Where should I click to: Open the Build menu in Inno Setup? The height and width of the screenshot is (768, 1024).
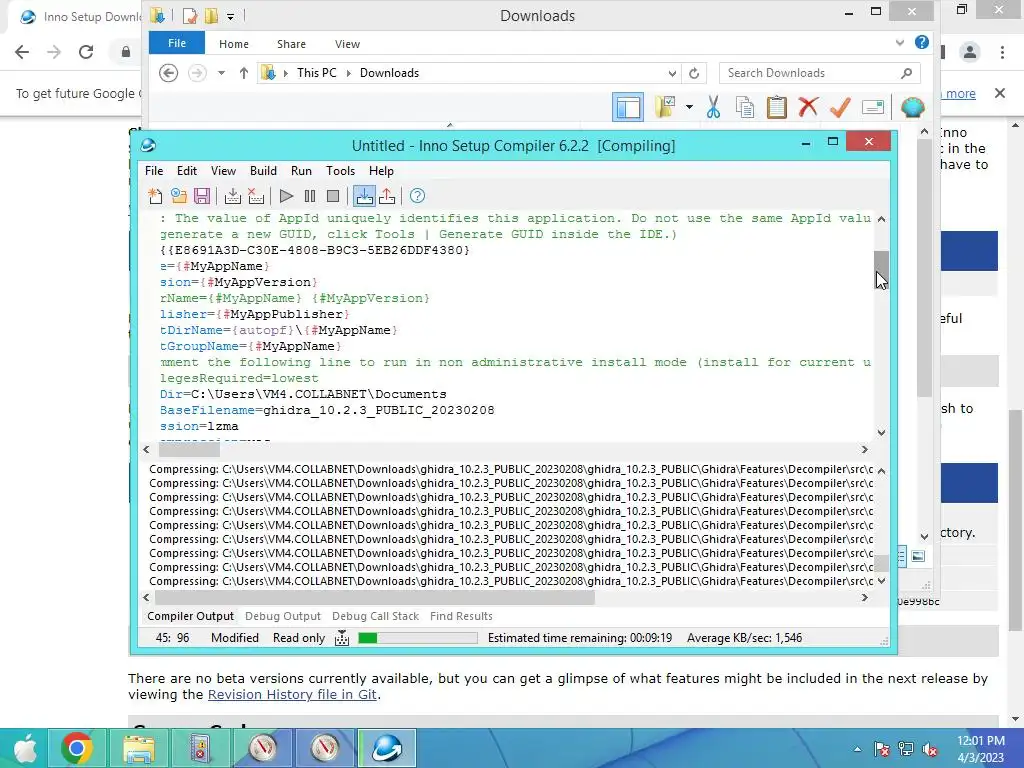click(x=263, y=170)
